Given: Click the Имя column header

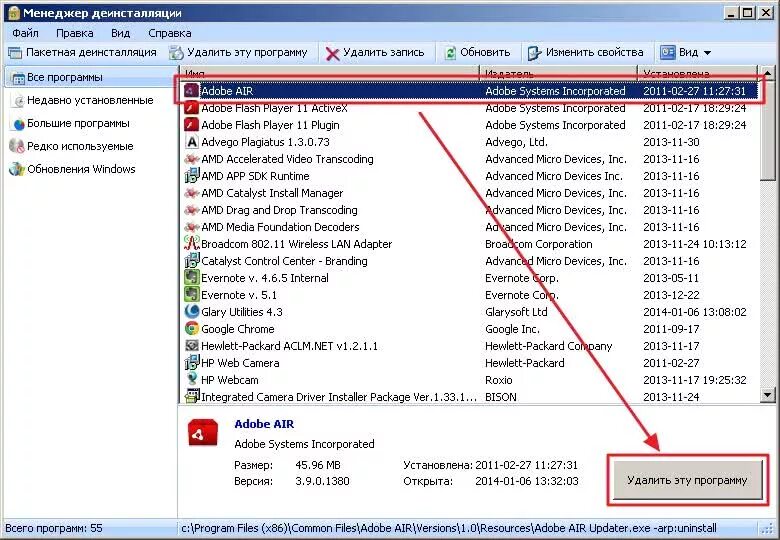Looking at the screenshot, I should tap(329, 74).
